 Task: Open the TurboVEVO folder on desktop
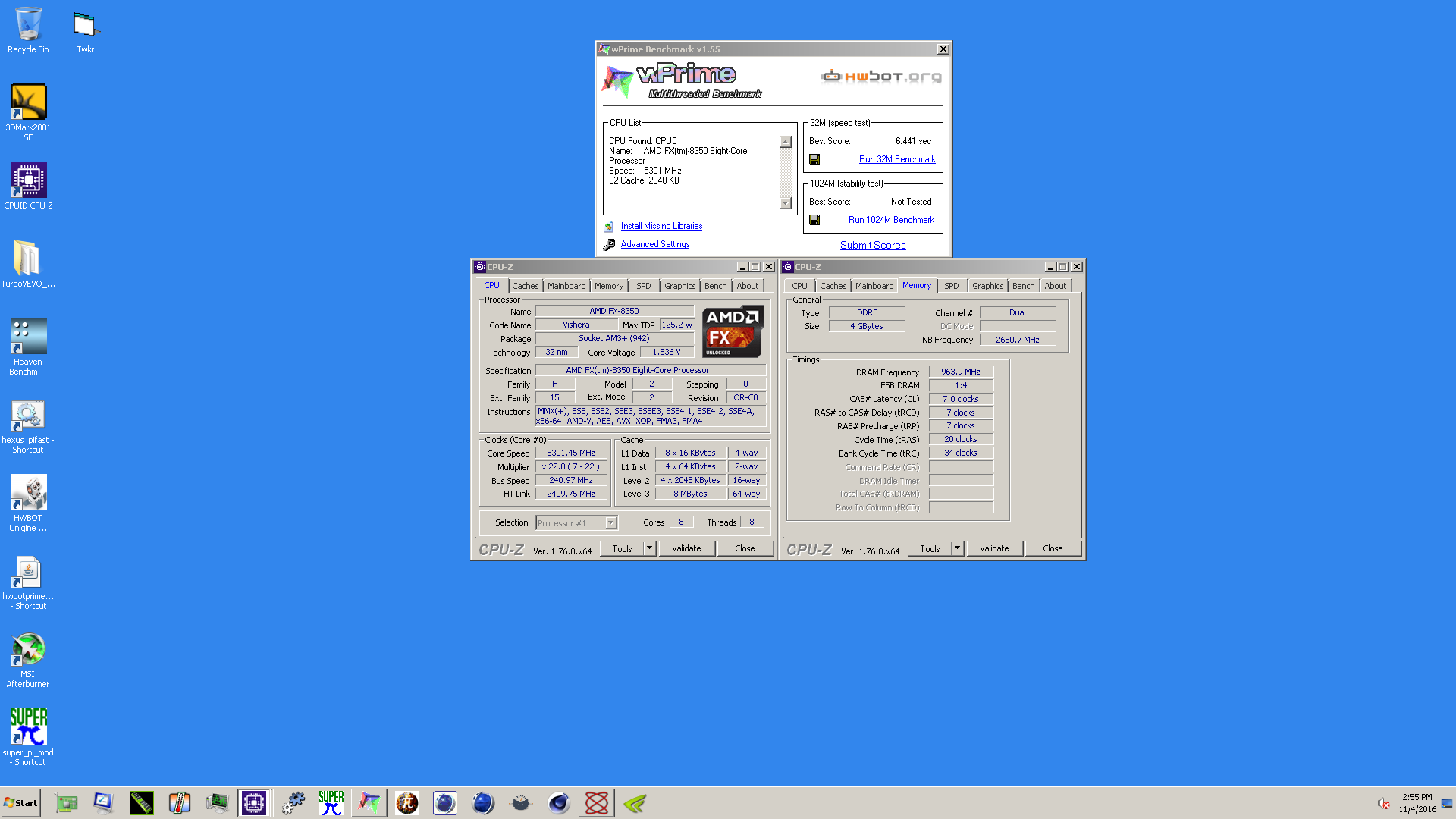coord(28,264)
